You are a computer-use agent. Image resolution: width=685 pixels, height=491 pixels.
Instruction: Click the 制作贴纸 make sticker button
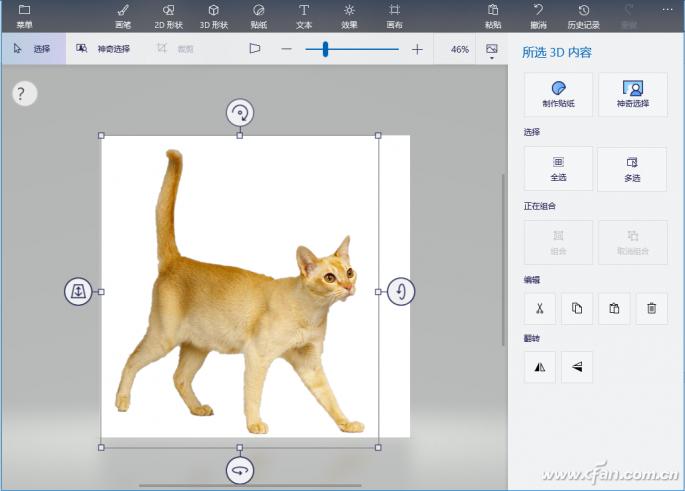558,94
